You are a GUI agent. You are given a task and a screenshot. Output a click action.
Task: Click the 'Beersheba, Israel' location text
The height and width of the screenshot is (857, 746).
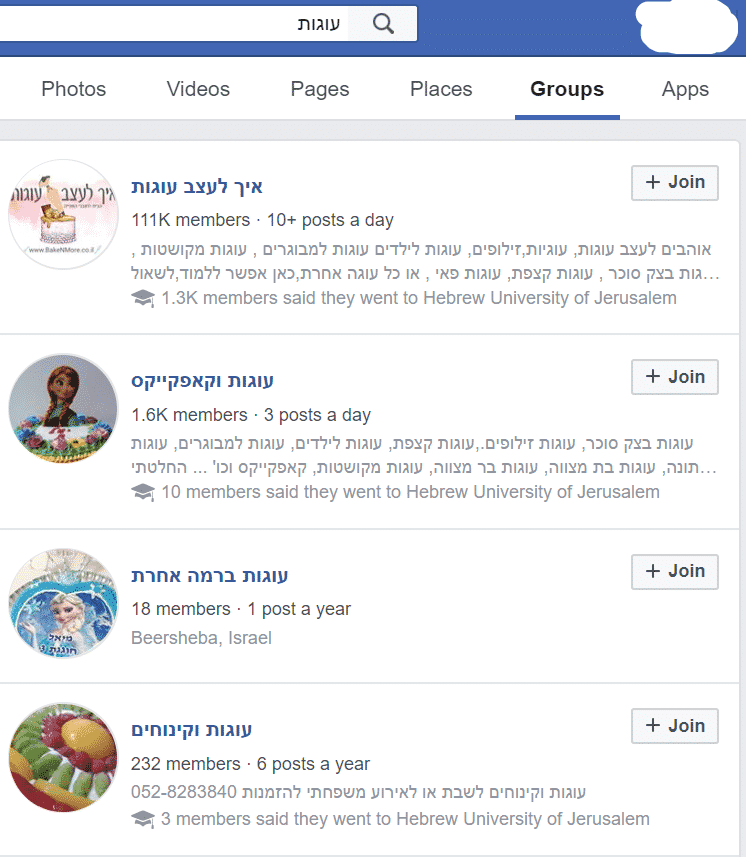pyautogui.click(x=201, y=638)
